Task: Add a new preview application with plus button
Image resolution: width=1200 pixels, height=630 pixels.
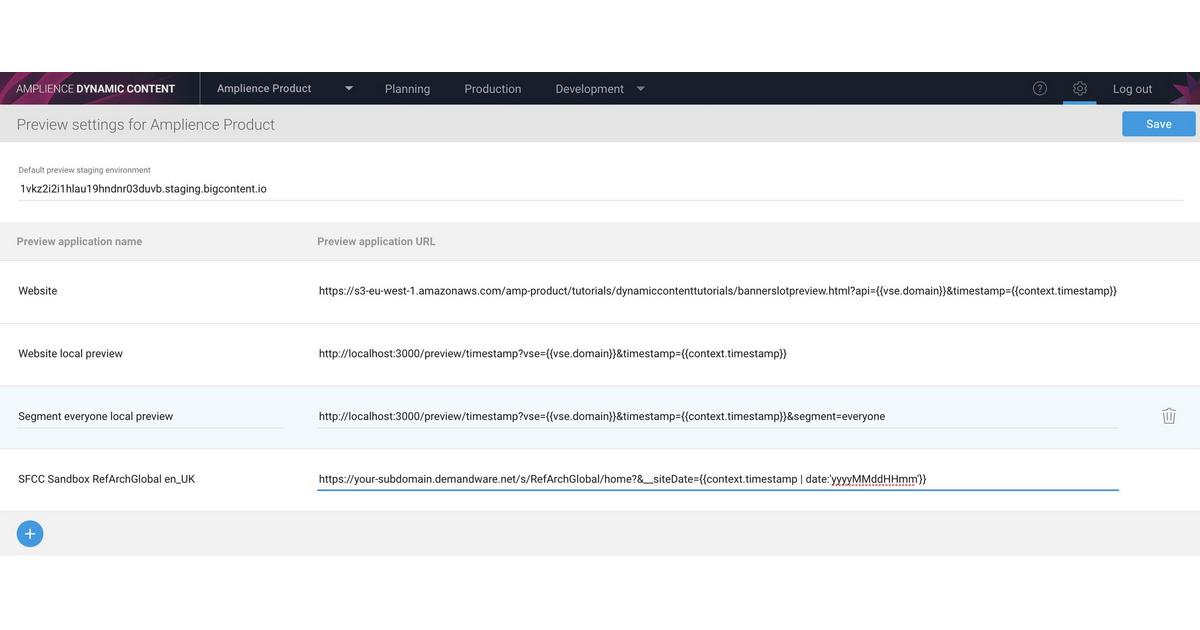Action: coord(30,534)
